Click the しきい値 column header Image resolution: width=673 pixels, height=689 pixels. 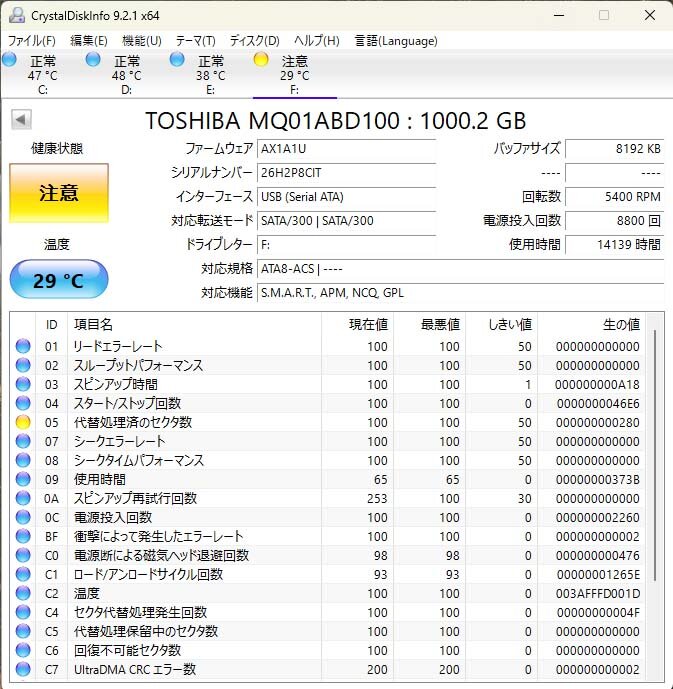(501, 324)
